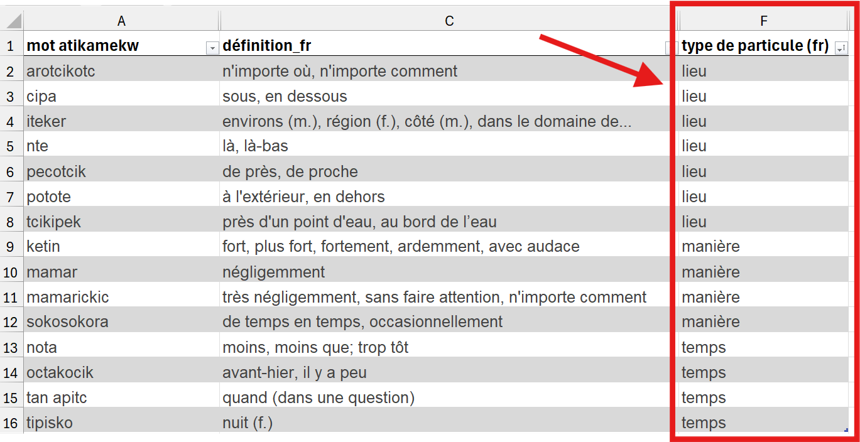The height and width of the screenshot is (442, 860).
Task: Select column C header
Action: 449,21
